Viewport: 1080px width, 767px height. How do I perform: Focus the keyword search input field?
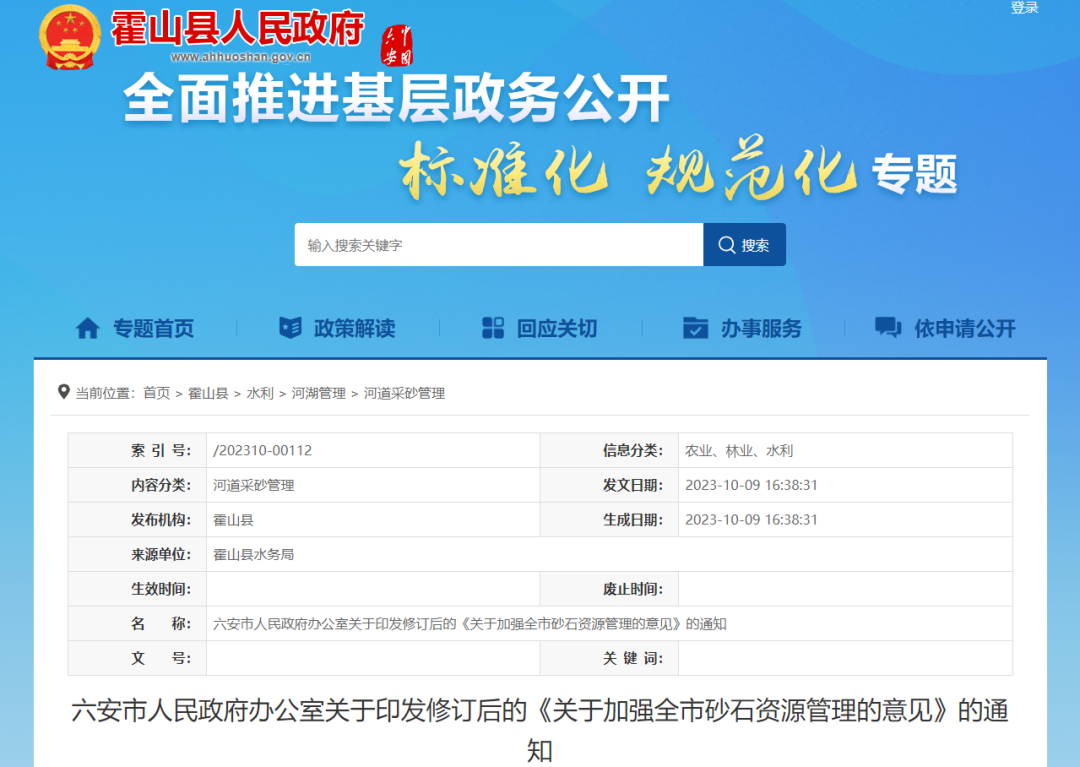[x=498, y=245]
